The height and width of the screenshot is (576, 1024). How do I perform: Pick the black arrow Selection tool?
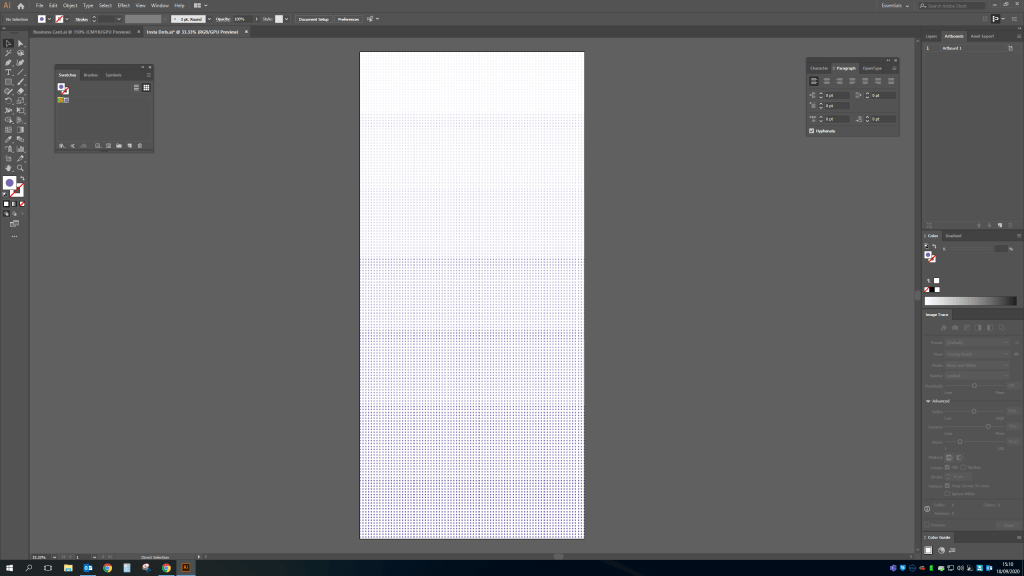(8, 43)
